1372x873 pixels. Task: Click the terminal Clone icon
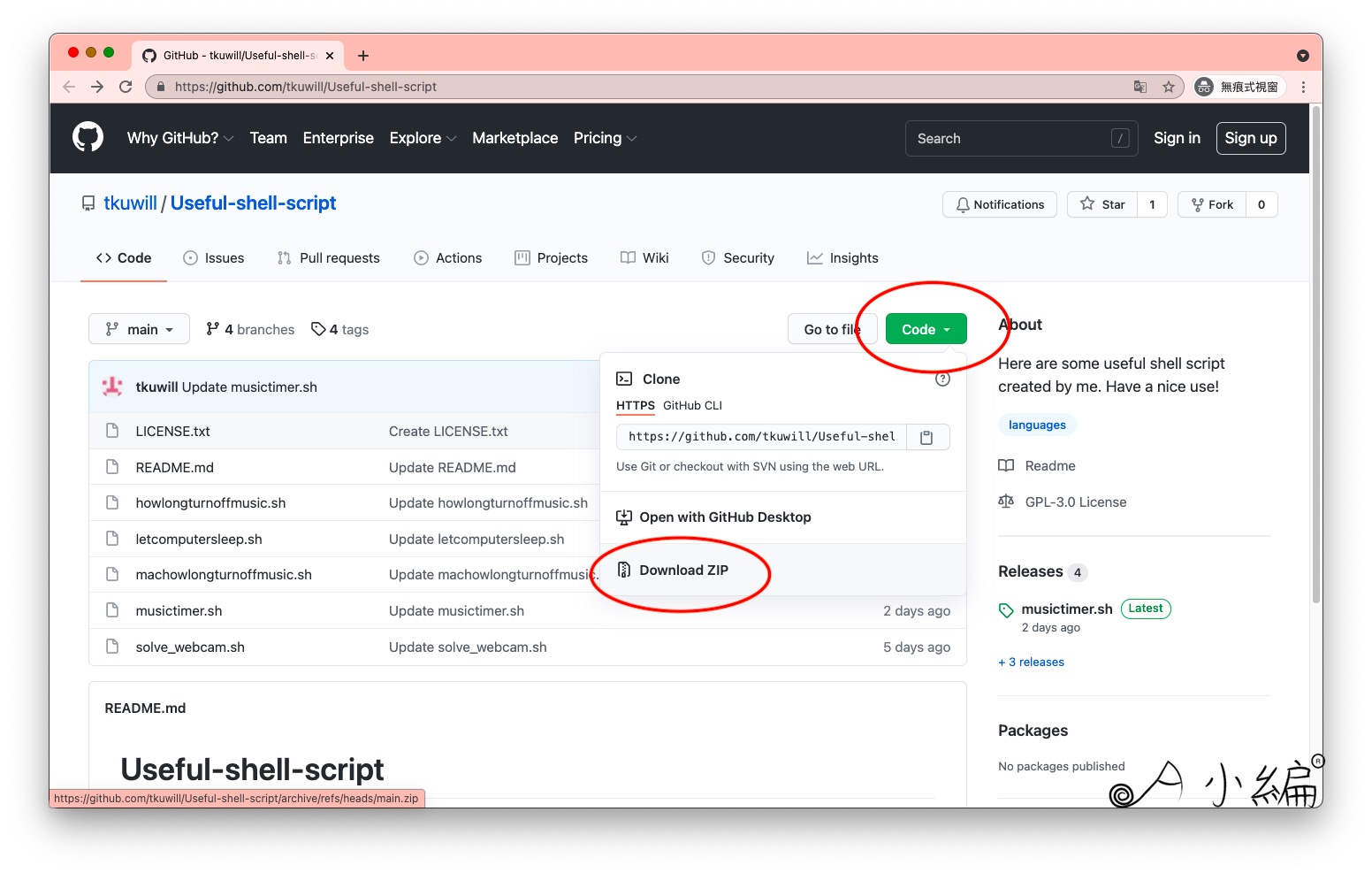[624, 379]
